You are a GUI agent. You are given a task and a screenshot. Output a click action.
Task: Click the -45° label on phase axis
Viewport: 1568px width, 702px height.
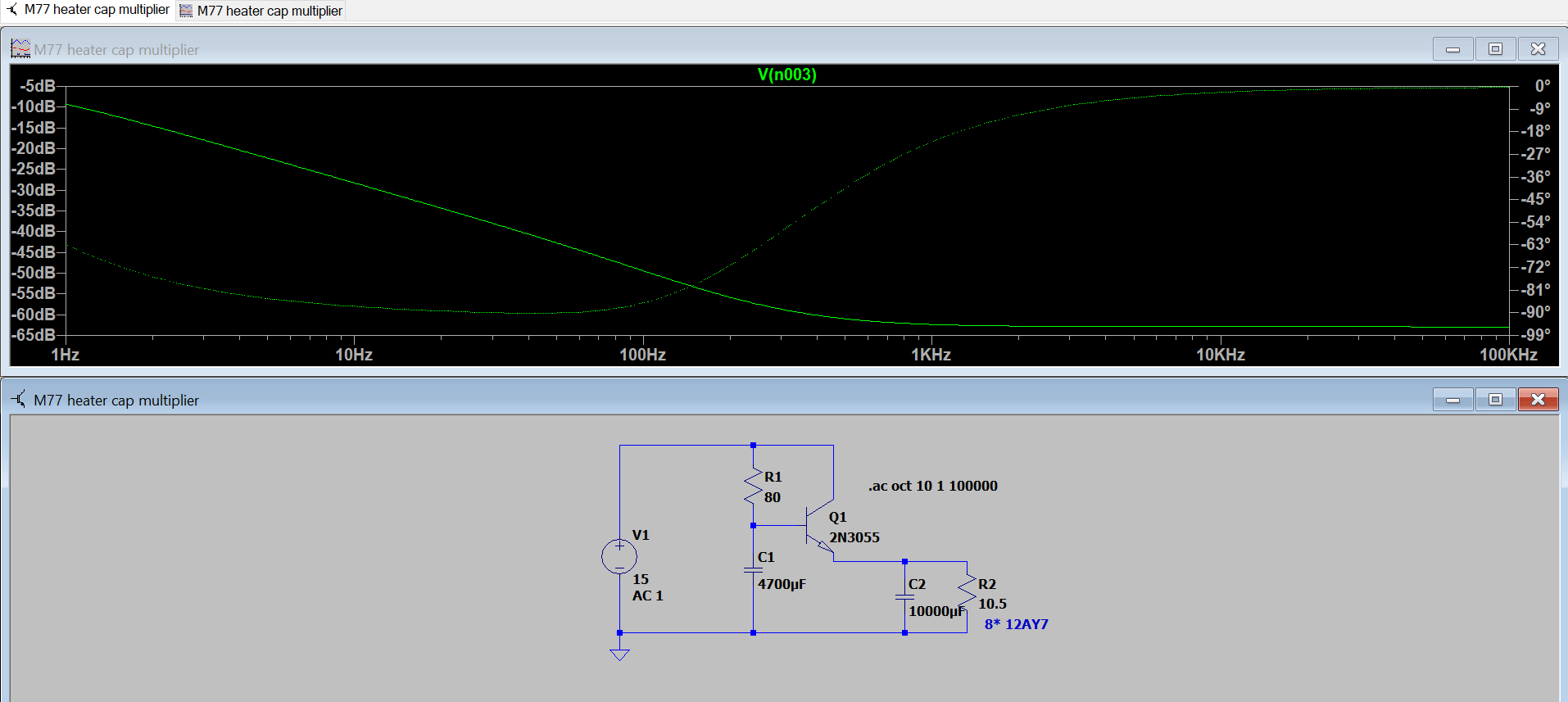pyautogui.click(x=1536, y=199)
